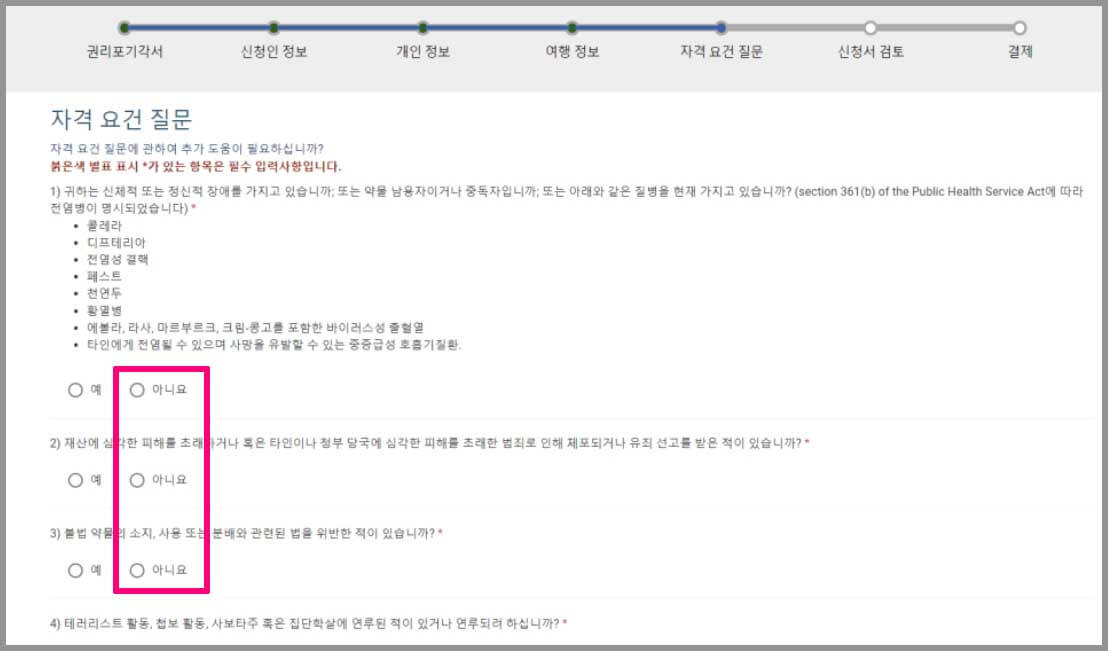This screenshot has width=1108, height=651.
Task: Click the 결제 step label
Action: click(1018, 51)
